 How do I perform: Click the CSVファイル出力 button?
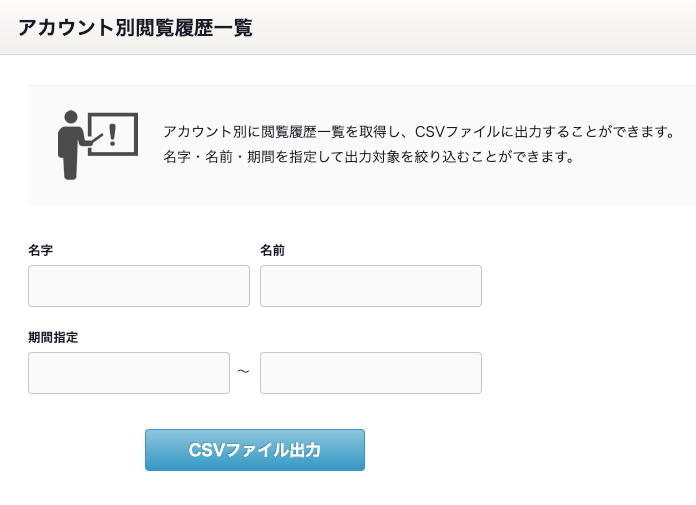point(255,450)
